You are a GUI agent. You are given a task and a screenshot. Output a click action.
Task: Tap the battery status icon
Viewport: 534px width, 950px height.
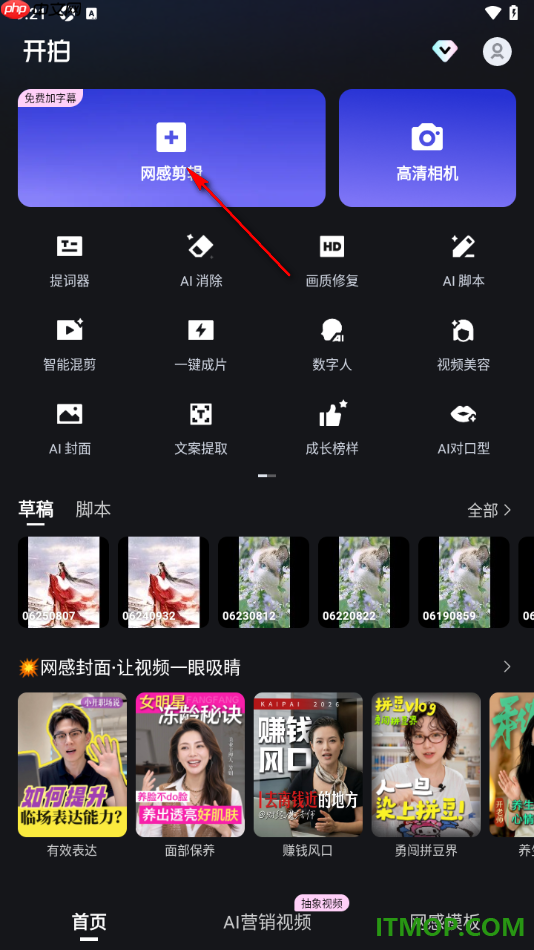(x=513, y=12)
